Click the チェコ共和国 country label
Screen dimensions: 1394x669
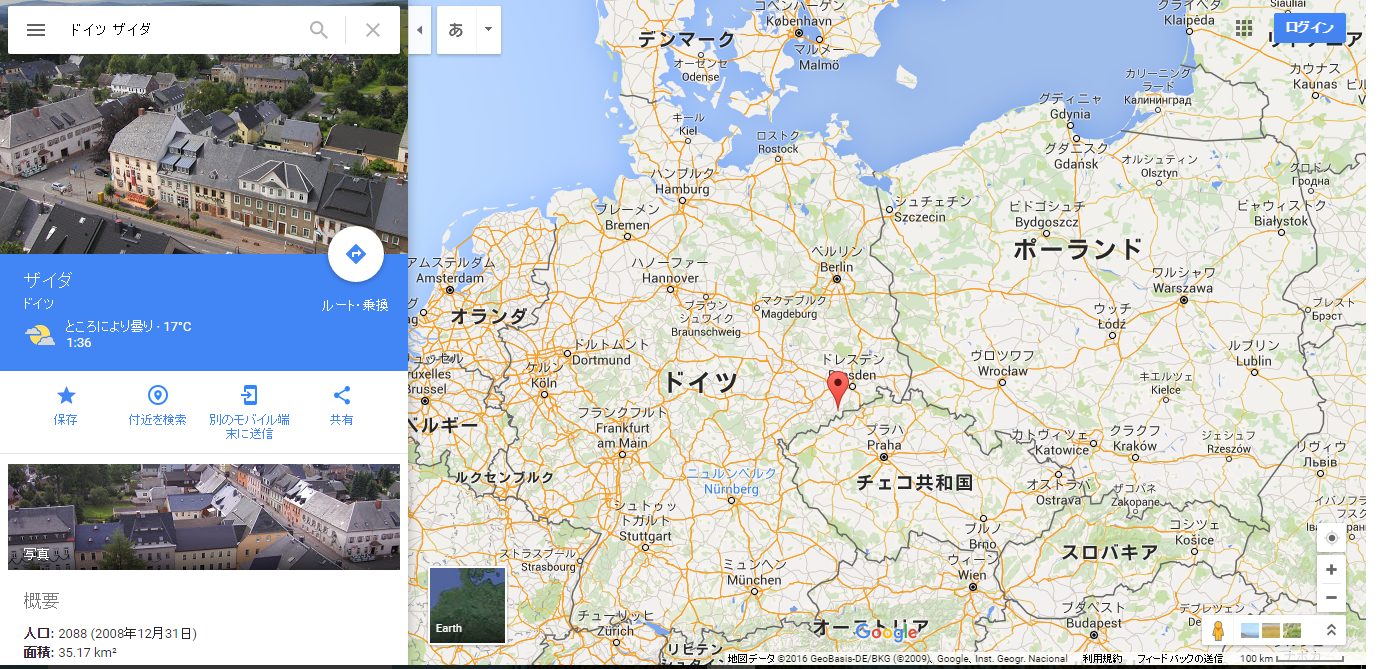tap(914, 482)
